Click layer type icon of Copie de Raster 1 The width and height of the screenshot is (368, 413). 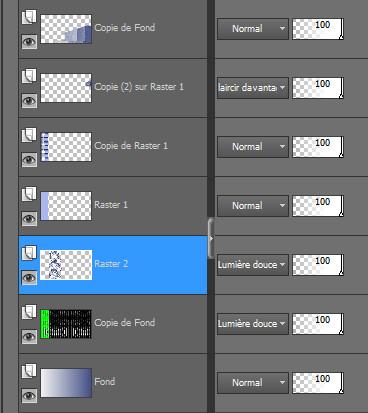pyautogui.click(x=29, y=135)
